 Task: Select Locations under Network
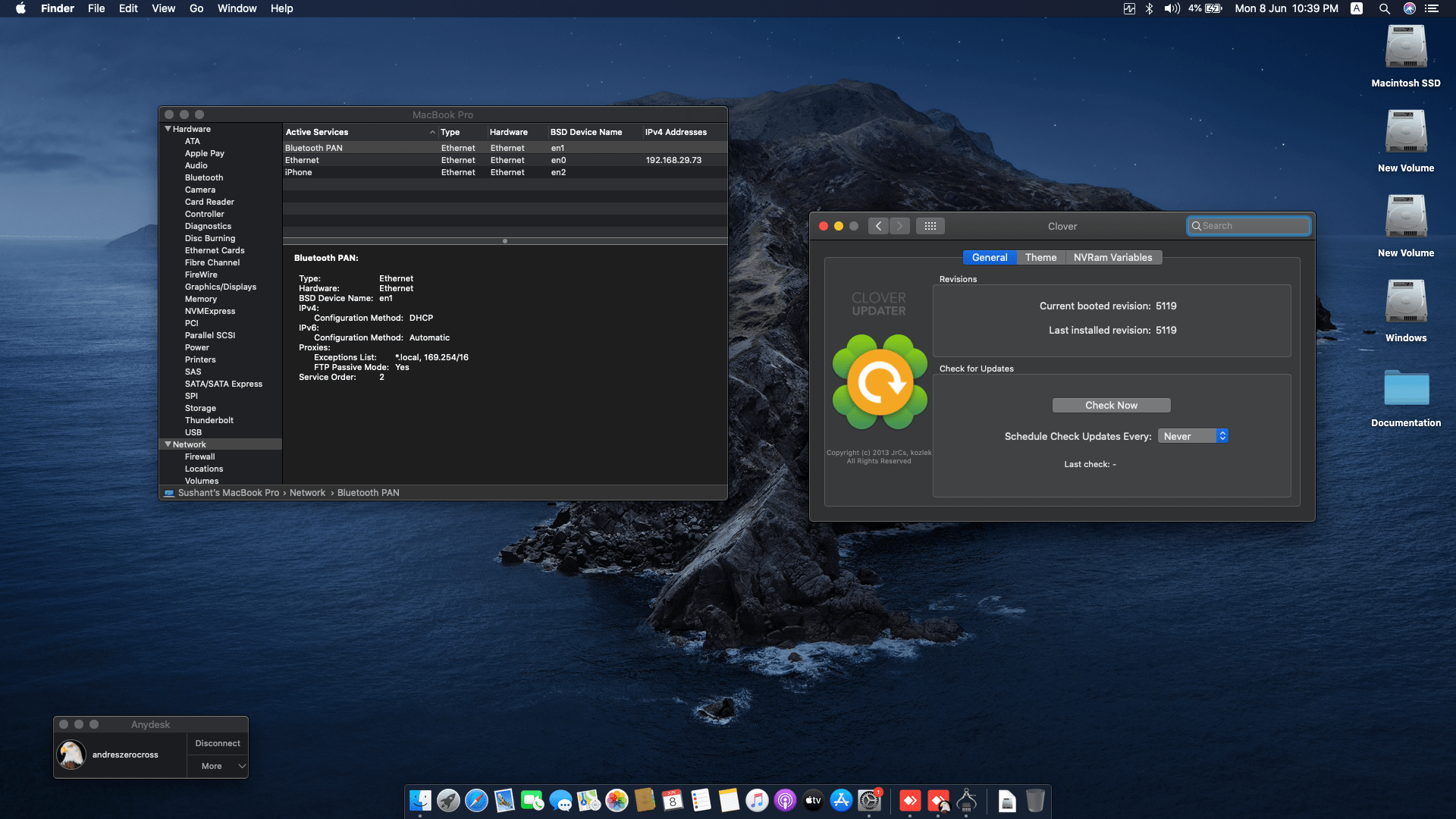(204, 469)
